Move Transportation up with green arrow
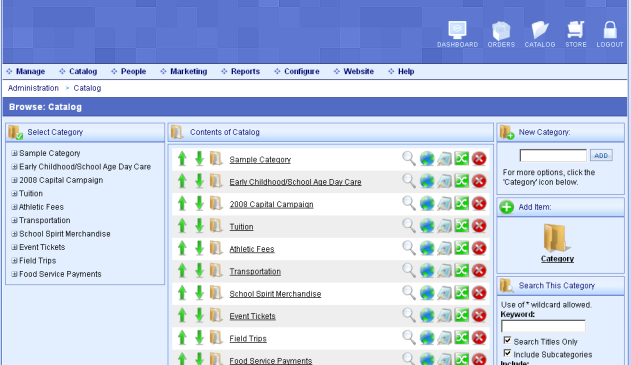The image size is (631, 365). point(182,270)
